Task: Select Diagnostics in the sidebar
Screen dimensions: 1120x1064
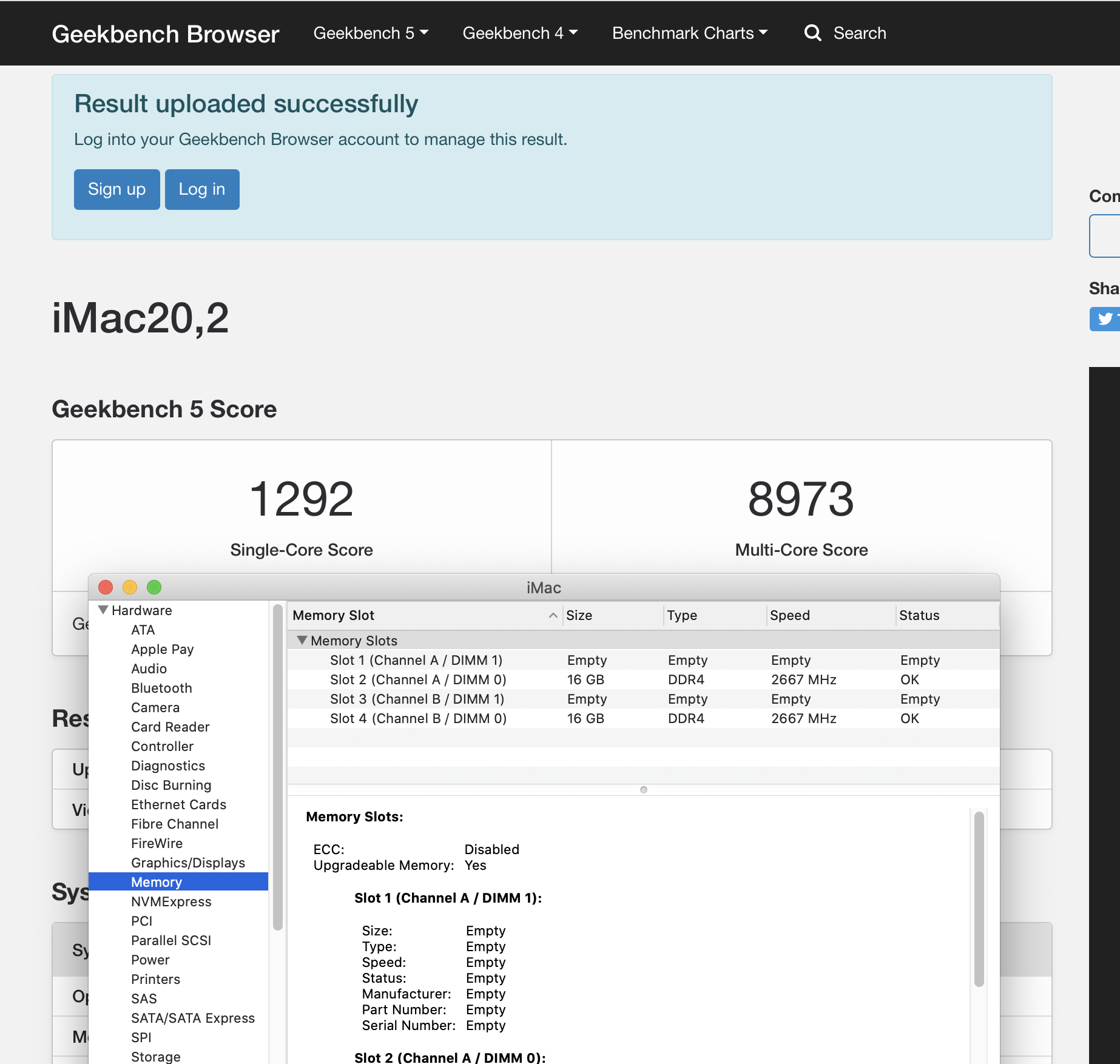Action: [168, 766]
